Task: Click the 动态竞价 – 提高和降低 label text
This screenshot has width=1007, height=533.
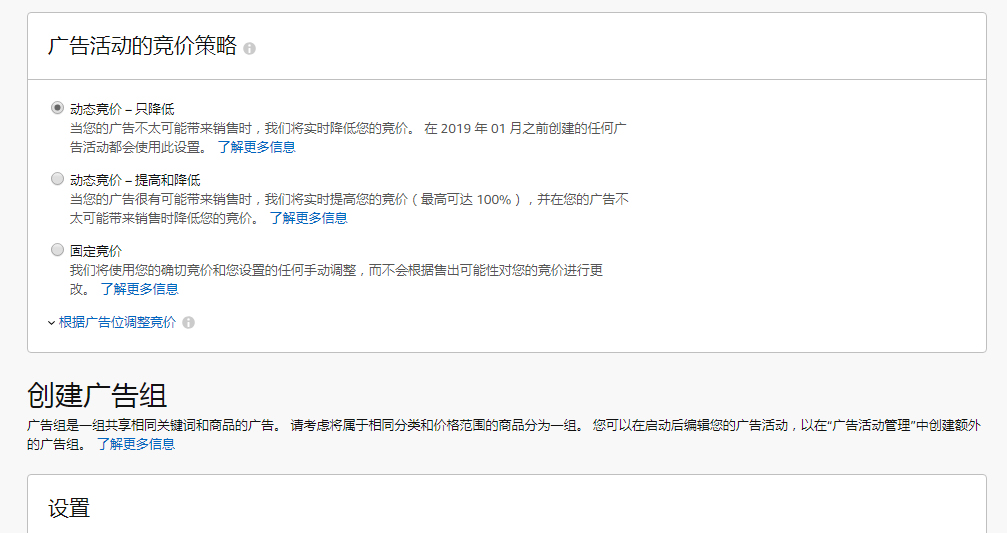Action: click(x=135, y=180)
